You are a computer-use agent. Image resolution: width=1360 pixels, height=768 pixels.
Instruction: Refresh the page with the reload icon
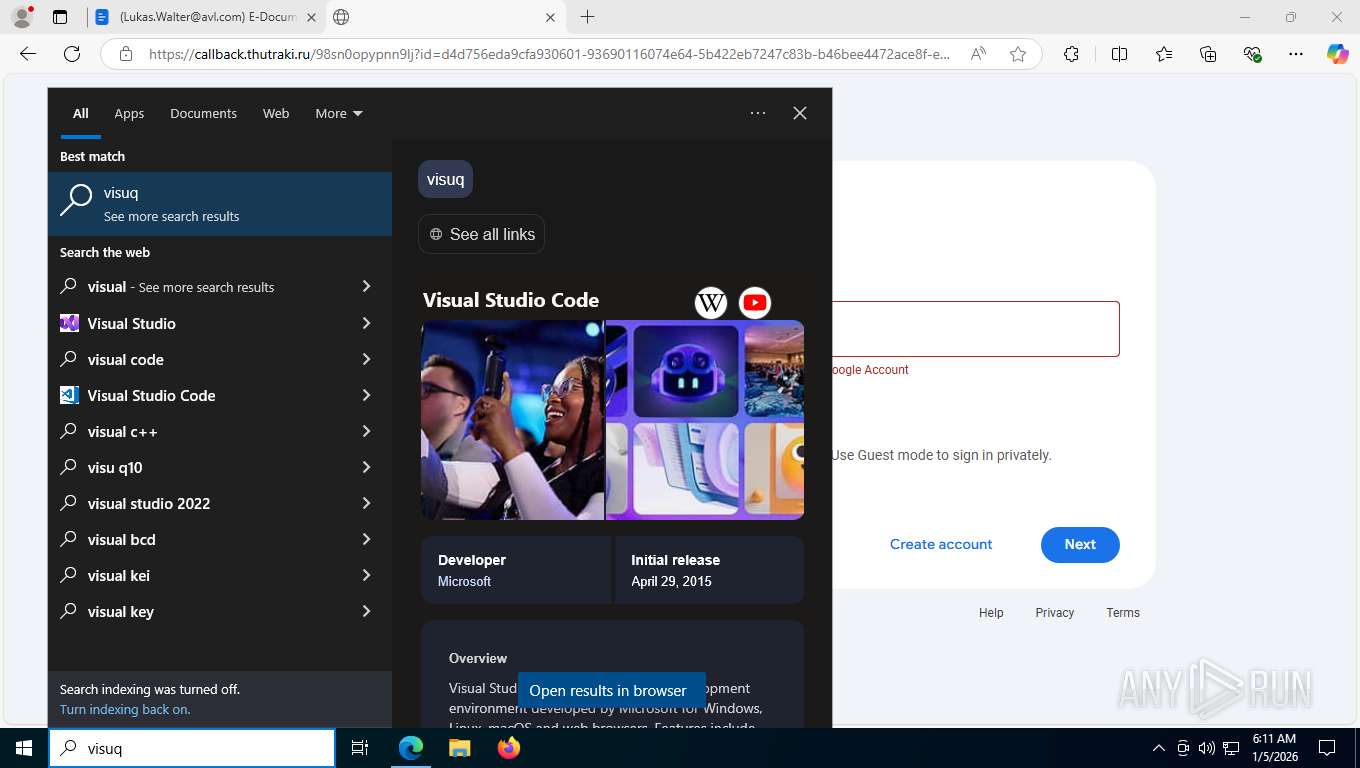tap(71, 54)
